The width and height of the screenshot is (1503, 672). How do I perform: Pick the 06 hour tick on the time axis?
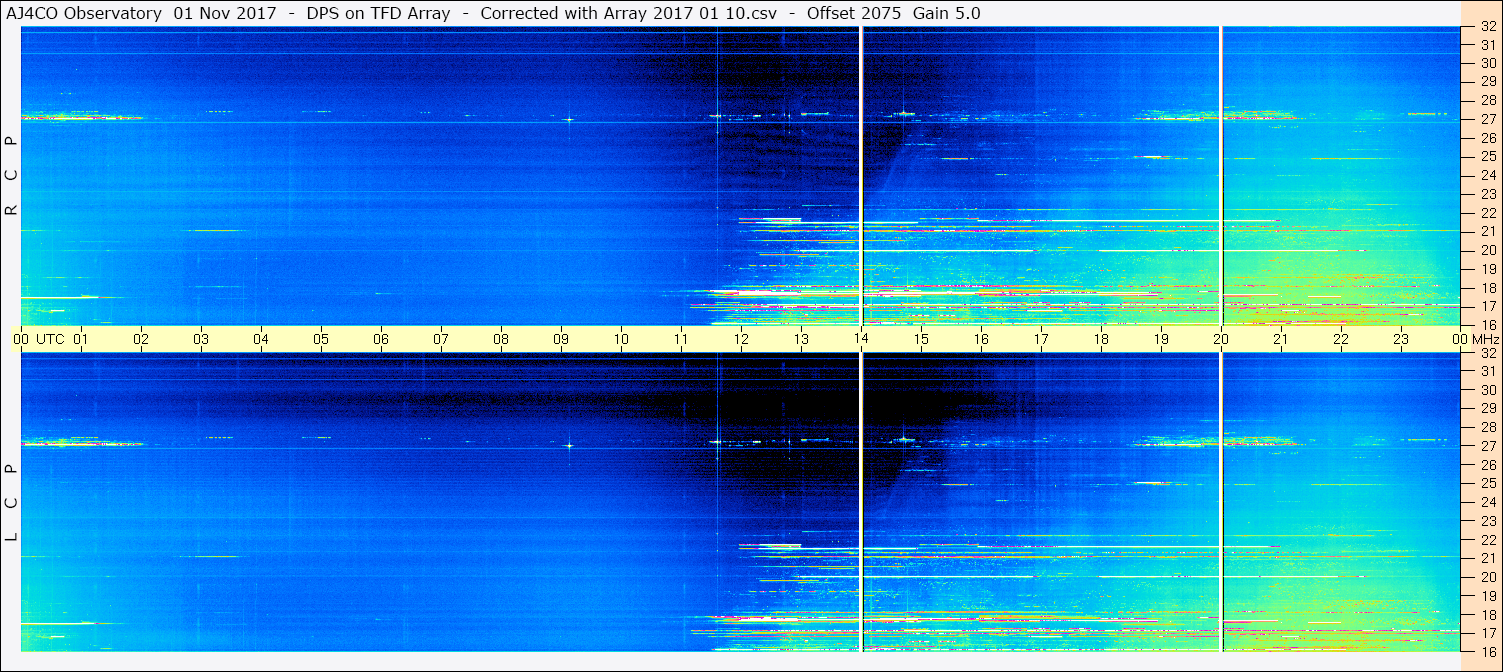381,339
